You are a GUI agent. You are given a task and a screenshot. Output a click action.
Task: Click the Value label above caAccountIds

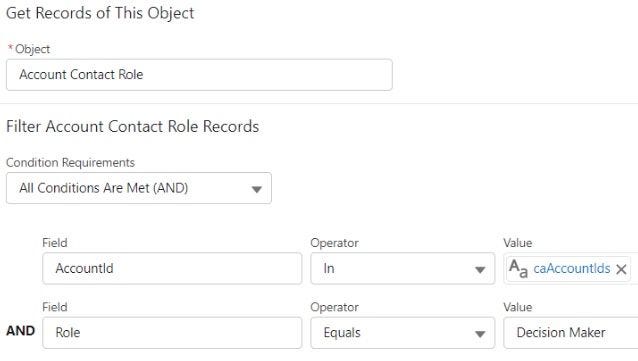pyautogui.click(x=518, y=243)
